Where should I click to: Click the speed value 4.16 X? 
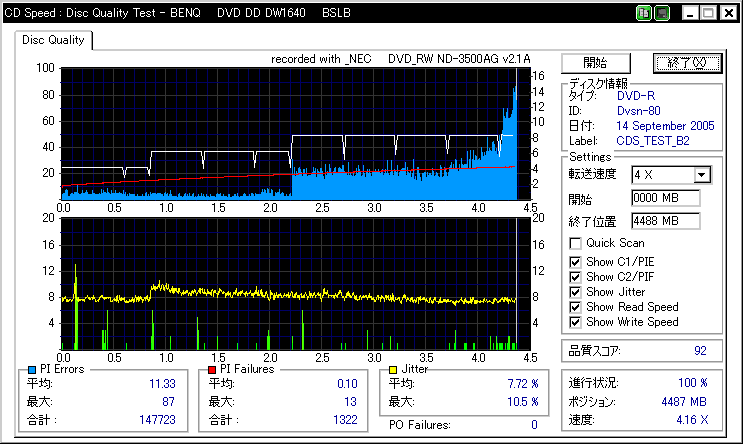coord(692,420)
